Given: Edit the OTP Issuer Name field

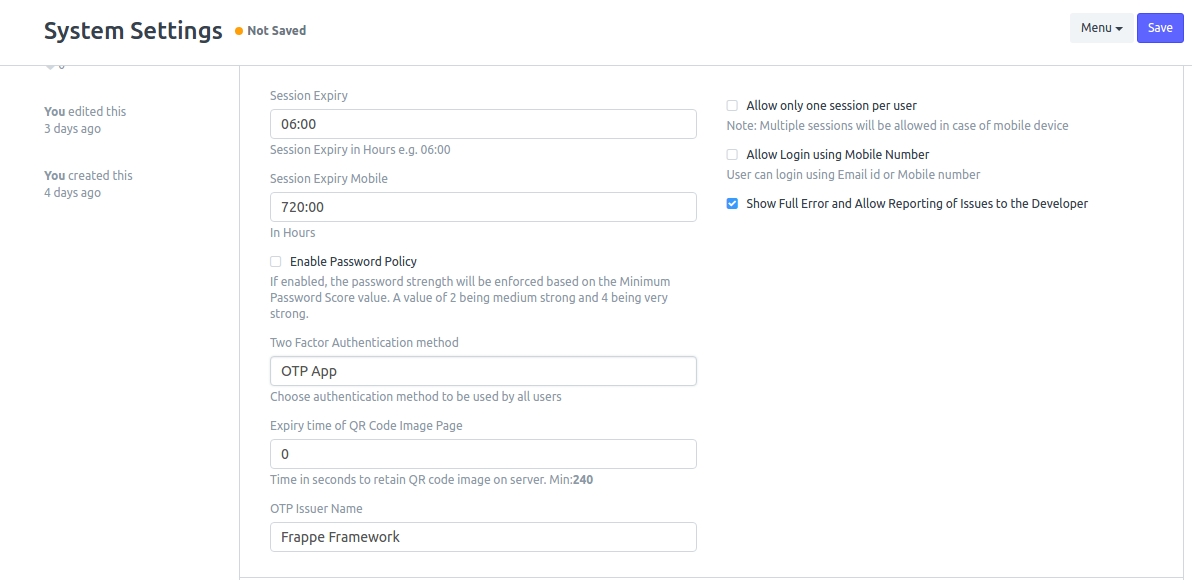Looking at the screenshot, I should pyautogui.click(x=483, y=537).
